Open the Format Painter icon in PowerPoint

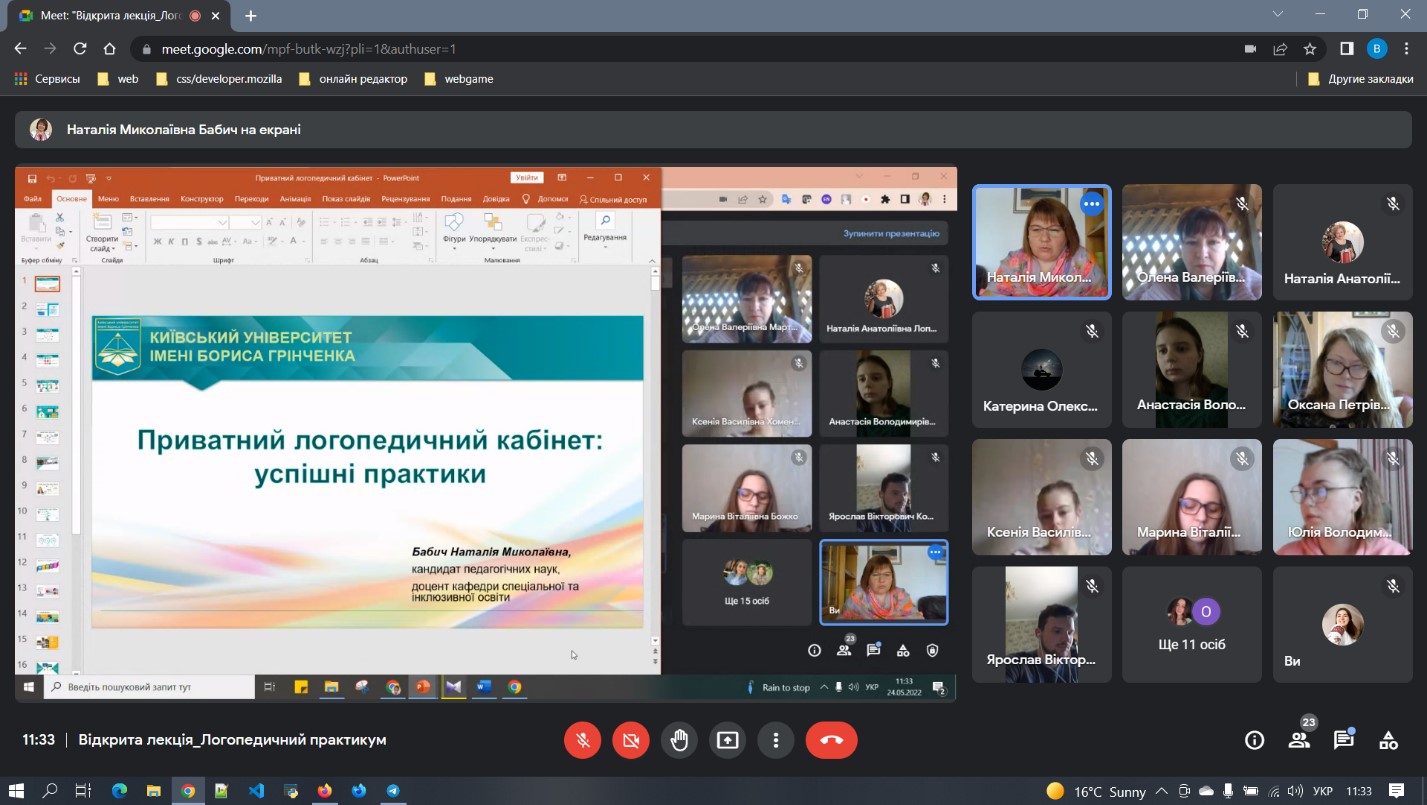click(x=59, y=245)
